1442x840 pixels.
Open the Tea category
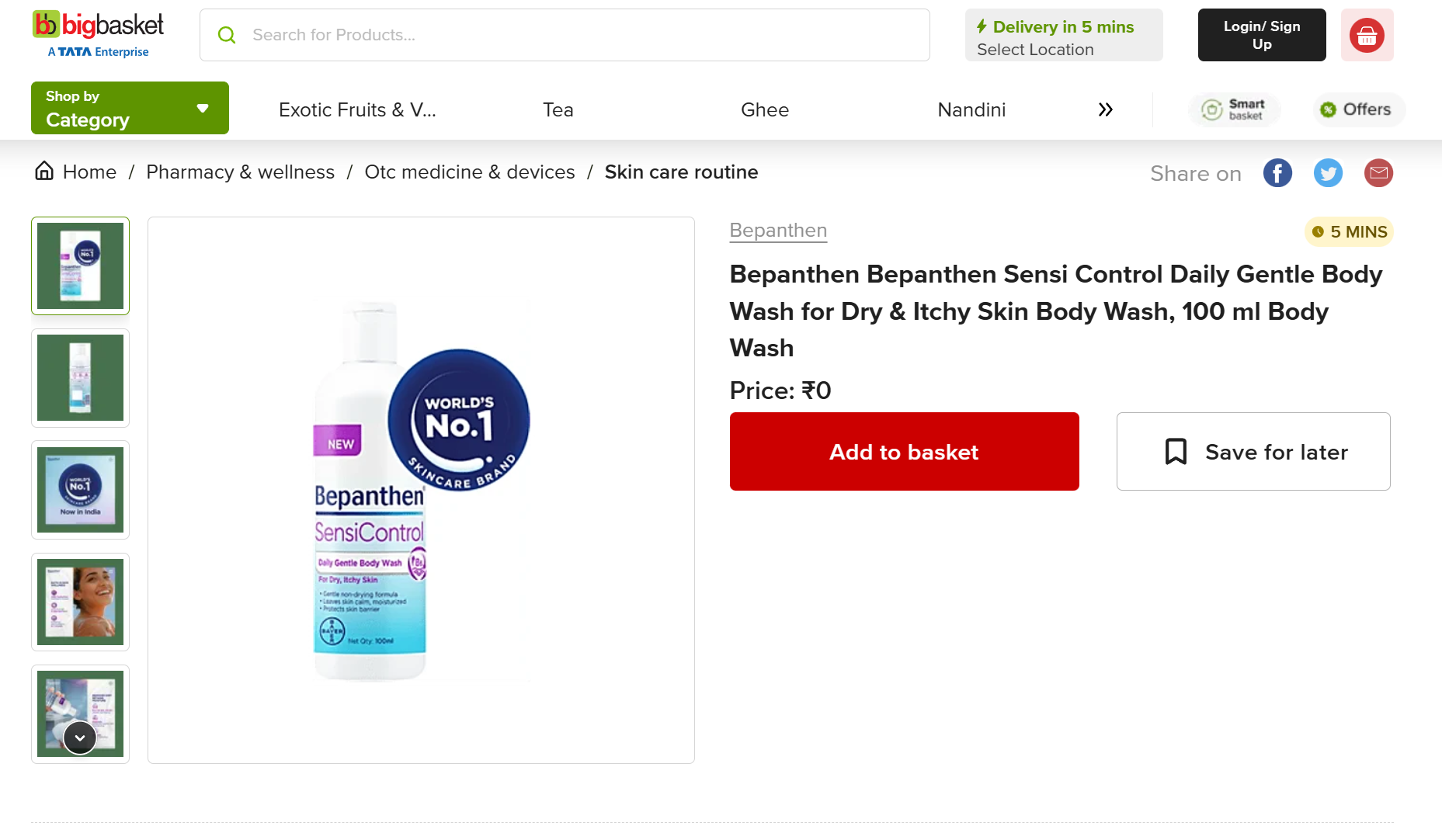(558, 109)
